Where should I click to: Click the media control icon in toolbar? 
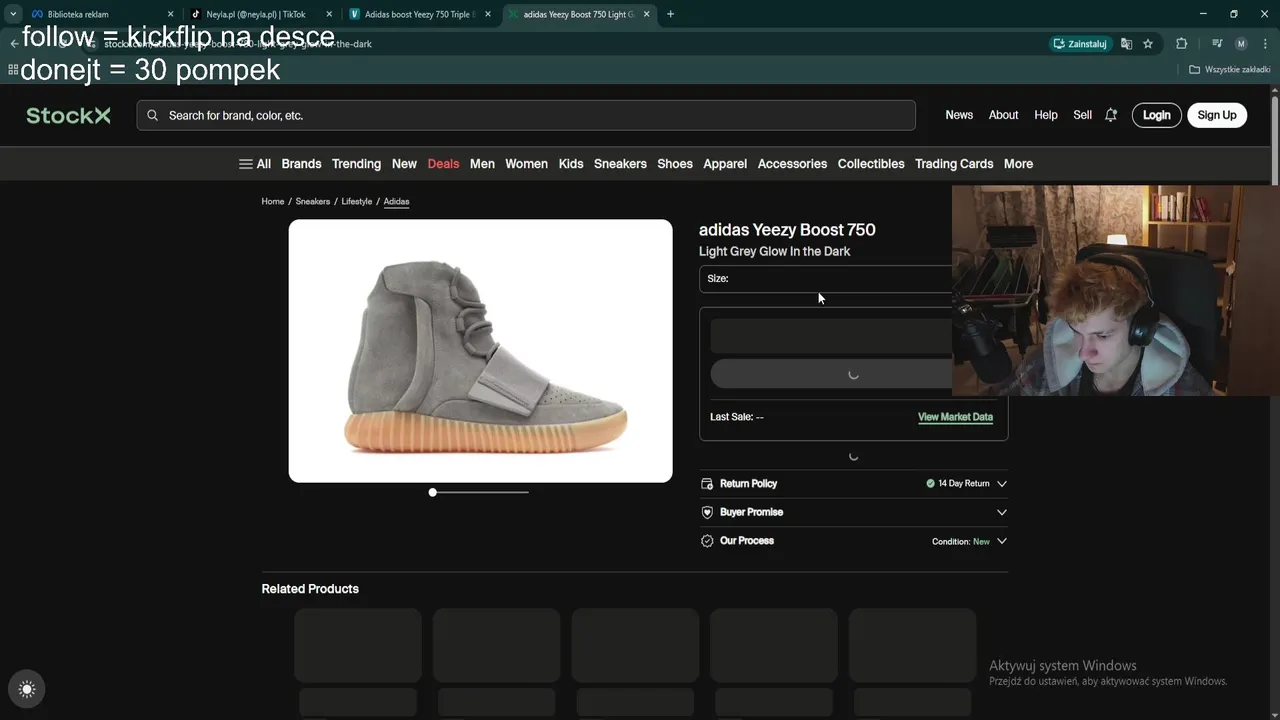point(1217,44)
